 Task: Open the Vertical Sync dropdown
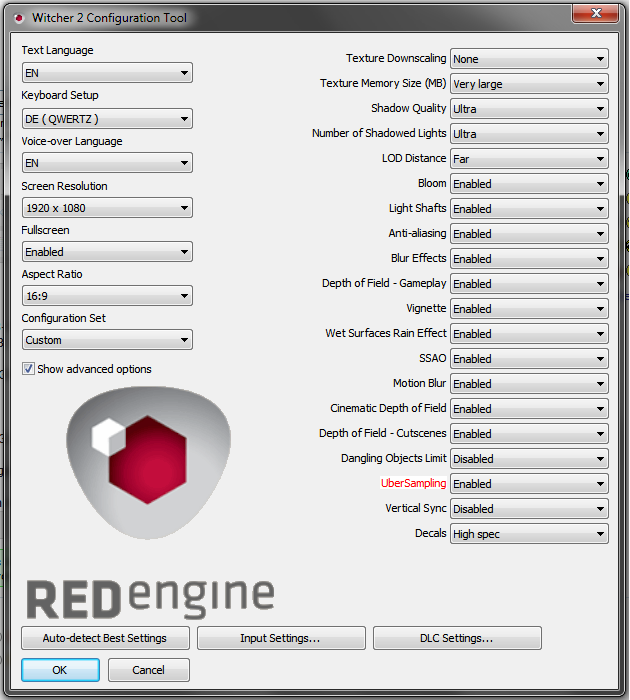529,509
